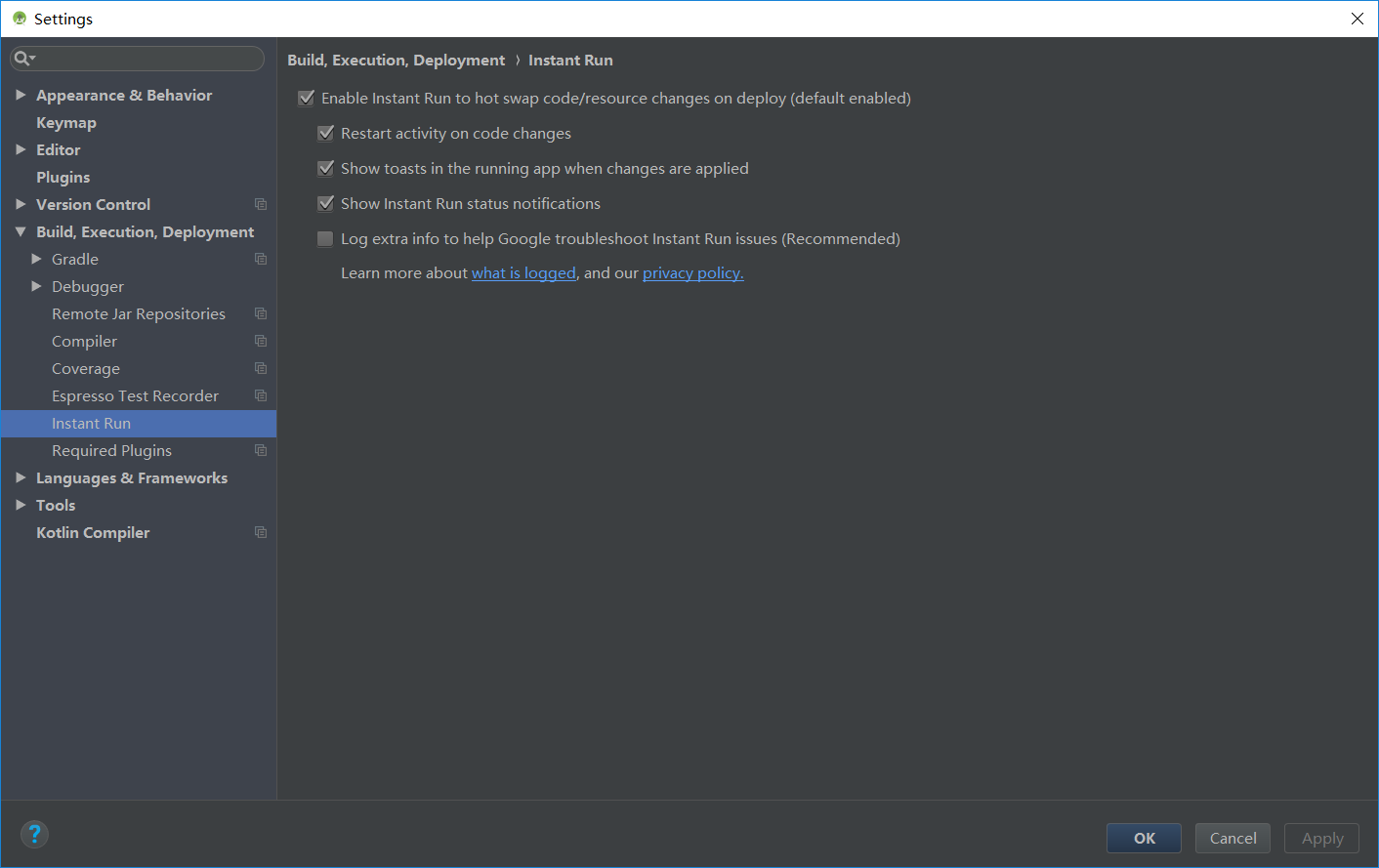Expand the Editor section arrow
The image size is (1379, 868).
tap(21, 149)
